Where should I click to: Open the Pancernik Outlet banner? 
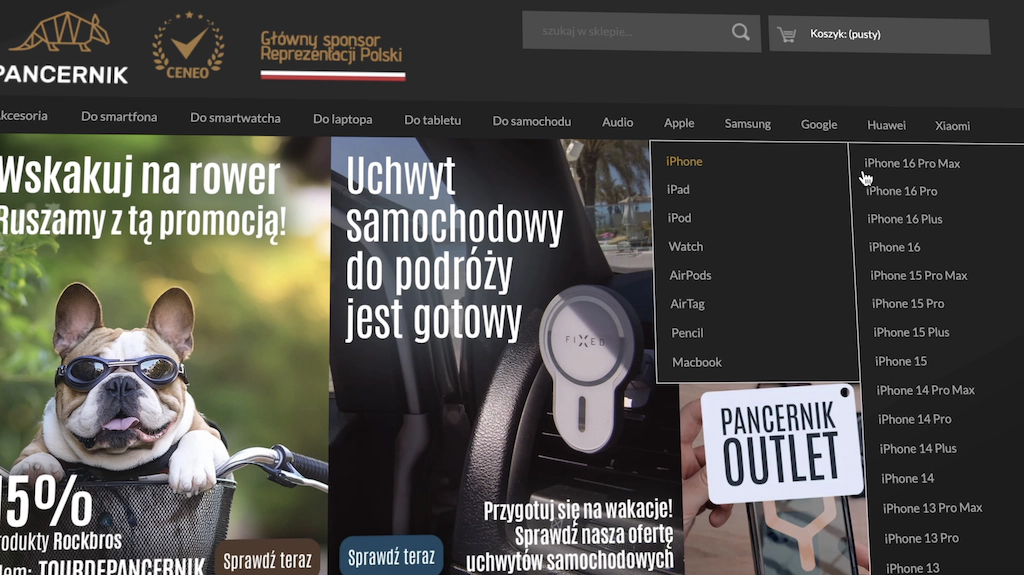pos(777,479)
